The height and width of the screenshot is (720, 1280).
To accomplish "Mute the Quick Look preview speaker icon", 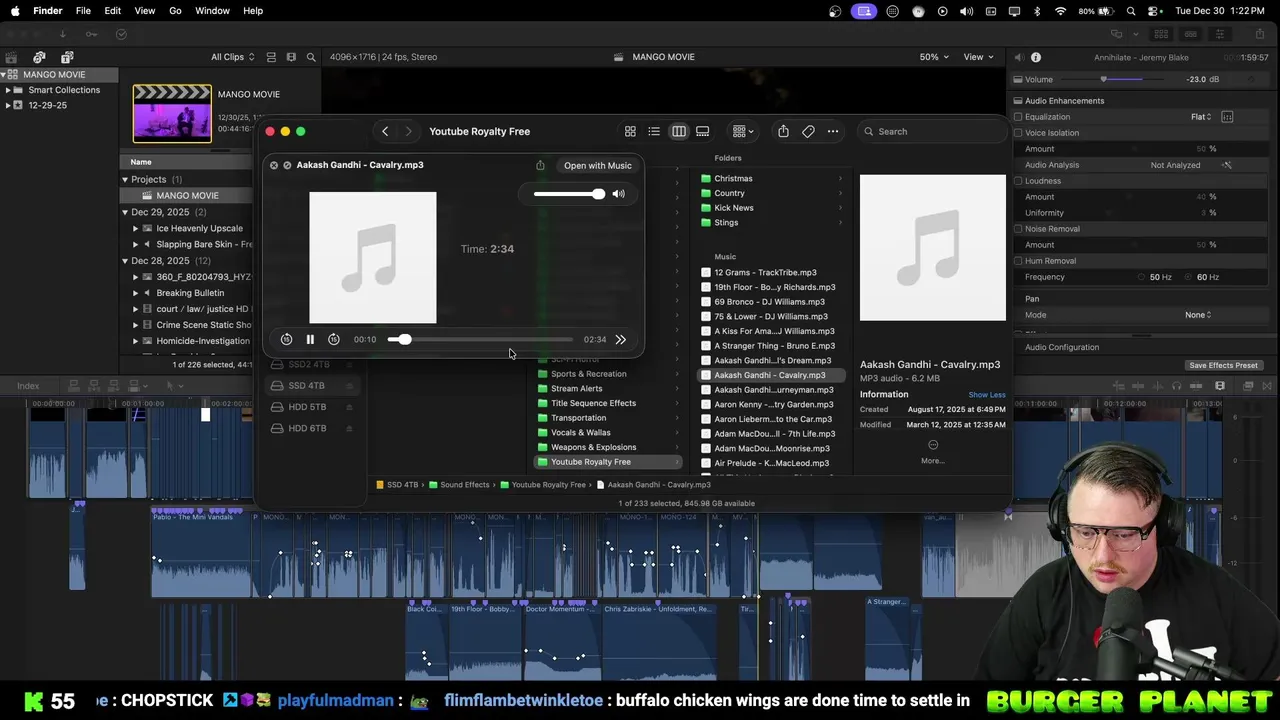I will coord(618,194).
